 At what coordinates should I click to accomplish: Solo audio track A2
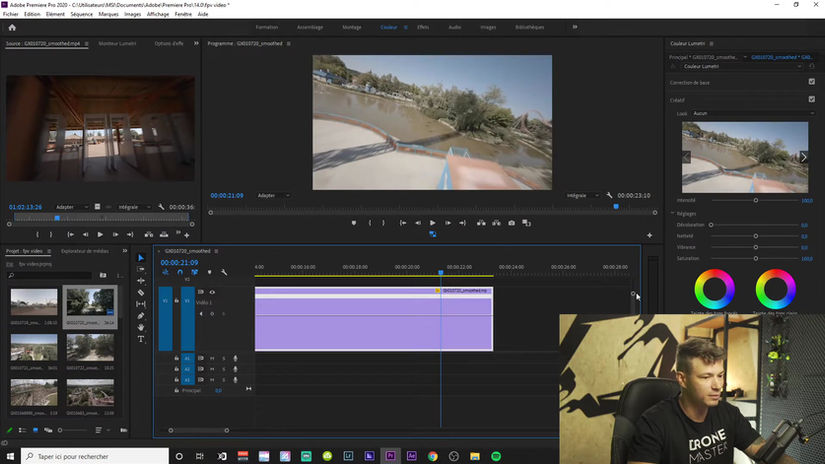click(x=224, y=369)
